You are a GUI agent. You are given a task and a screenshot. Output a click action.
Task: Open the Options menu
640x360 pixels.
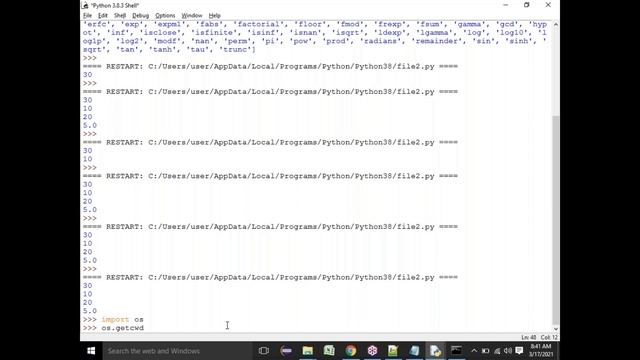(x=165, y=16)
